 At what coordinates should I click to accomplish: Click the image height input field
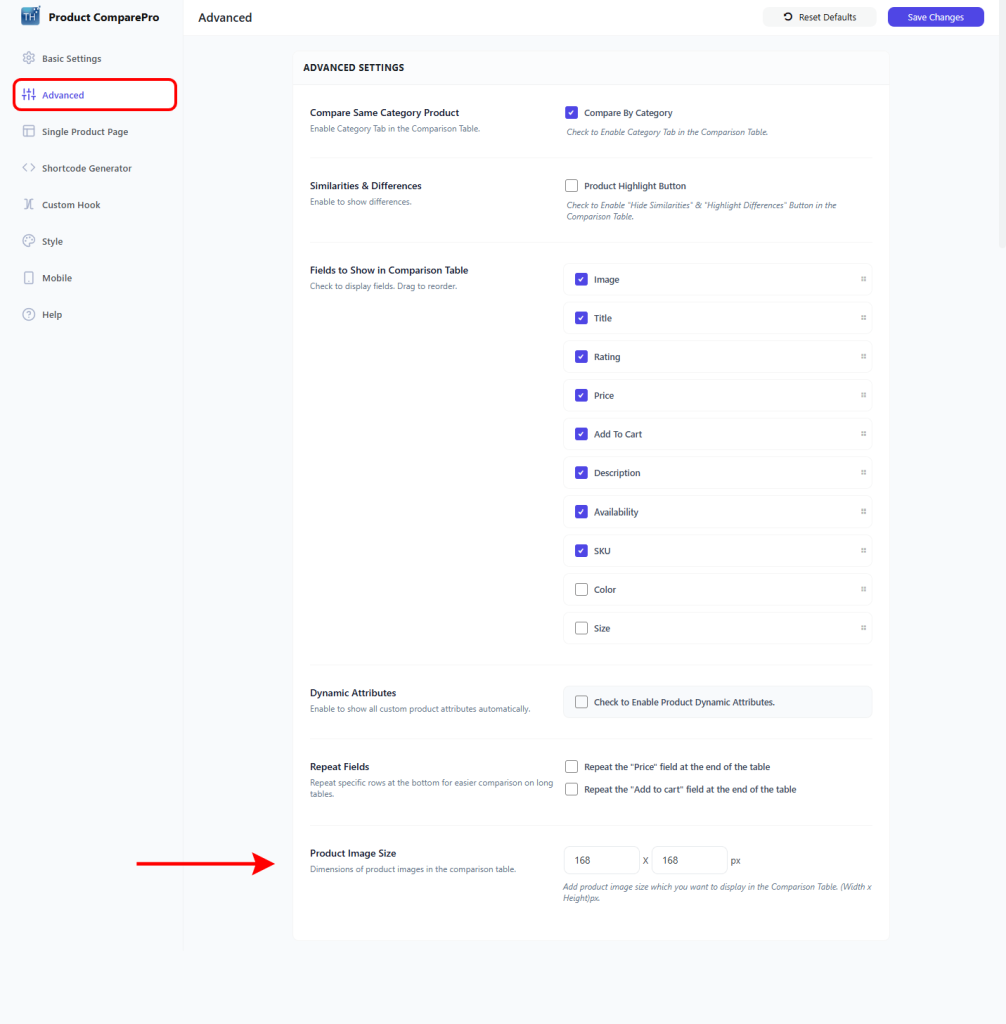tap(689, 860)
